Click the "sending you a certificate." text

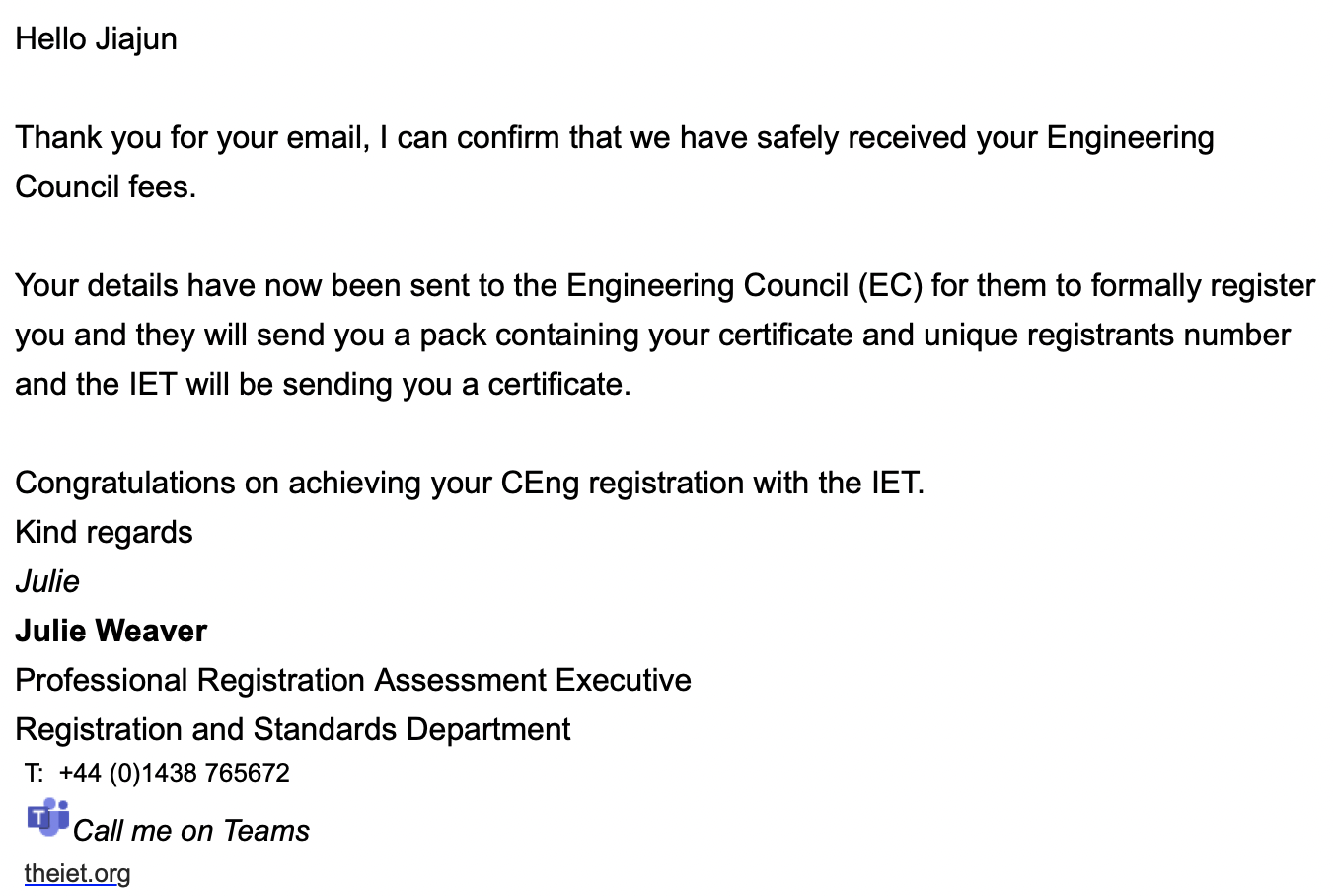click(457, 384)
